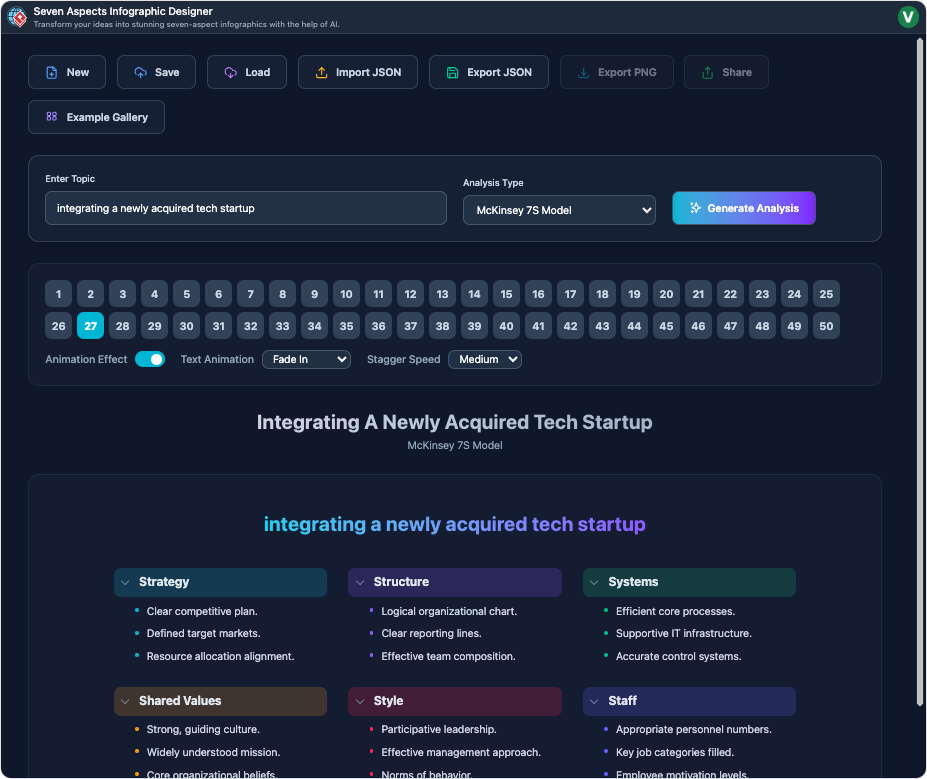Click the Save cloud upload icon
The width and height of the screenshot is (927, 779).
coord(140,73)
